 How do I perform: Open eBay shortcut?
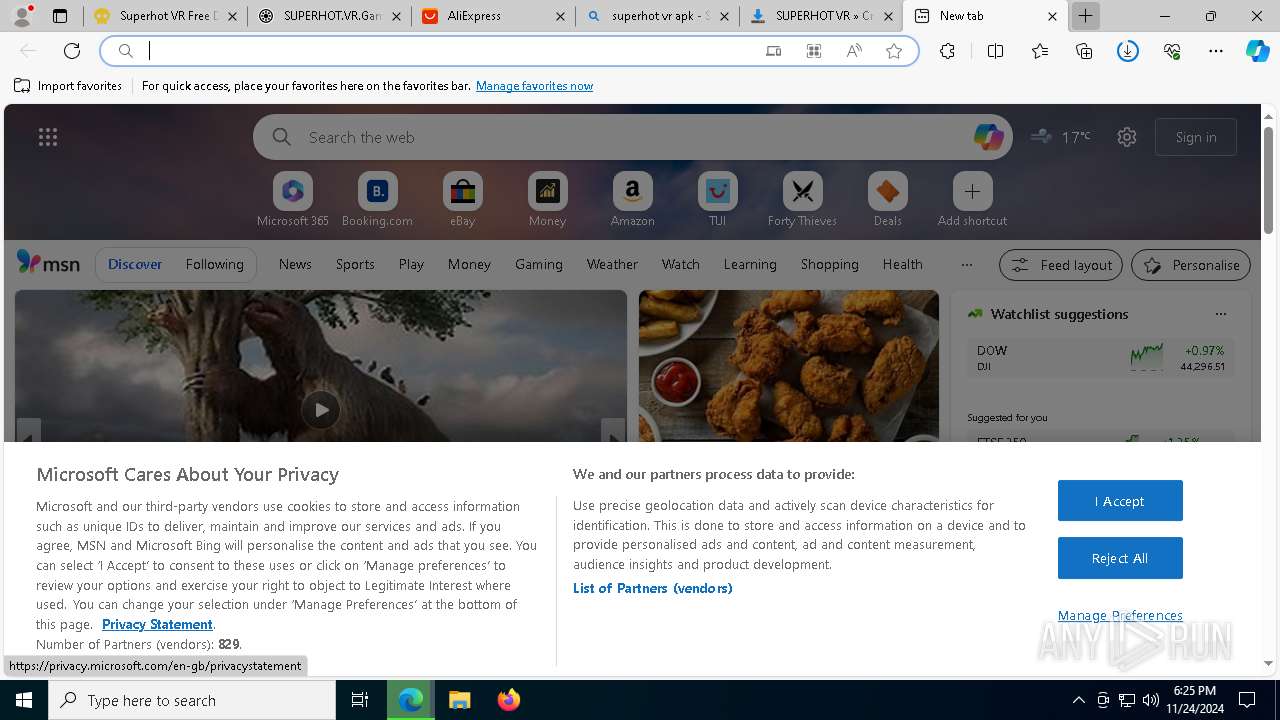pyautogui.click(x=462, y=199)
